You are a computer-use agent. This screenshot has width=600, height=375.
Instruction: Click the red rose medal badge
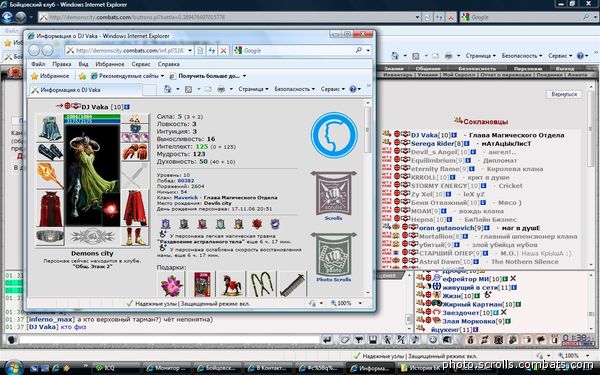click(x=257, y=224)
